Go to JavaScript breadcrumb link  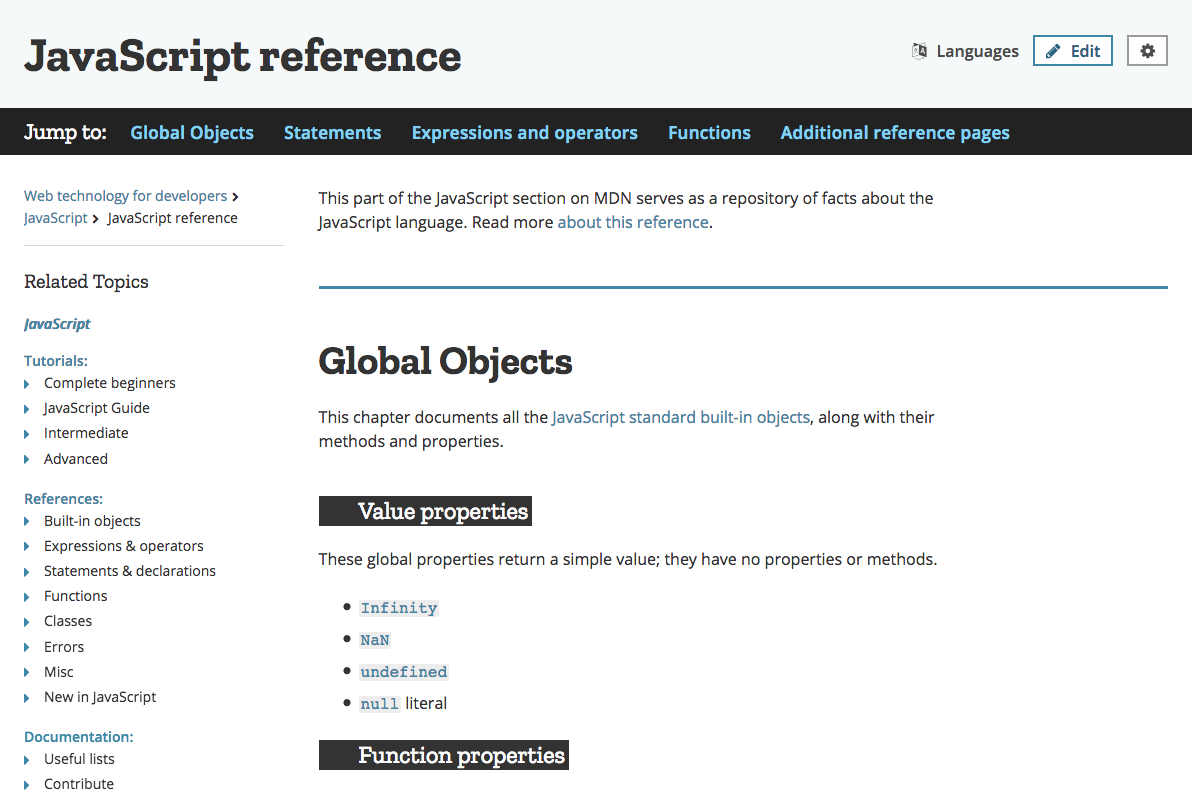[55, 218]
